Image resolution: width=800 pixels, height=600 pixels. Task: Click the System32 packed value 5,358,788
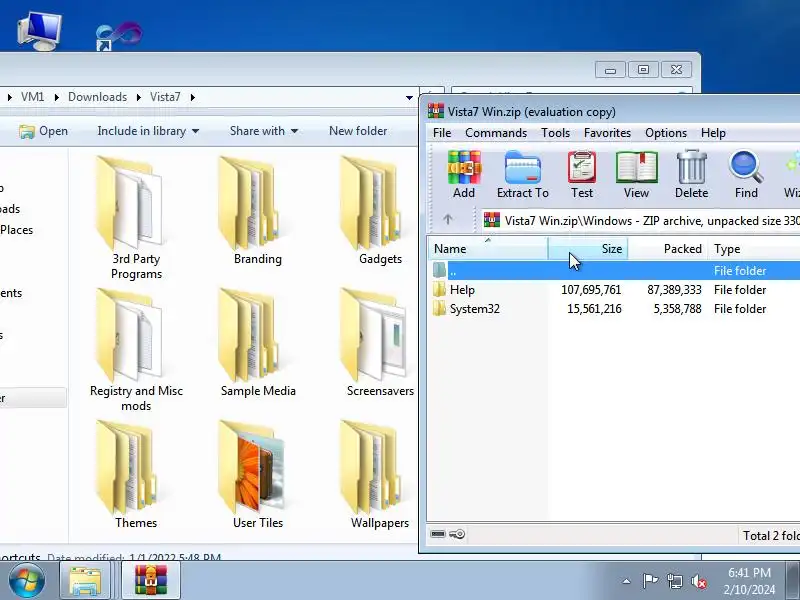click(677, 309)
